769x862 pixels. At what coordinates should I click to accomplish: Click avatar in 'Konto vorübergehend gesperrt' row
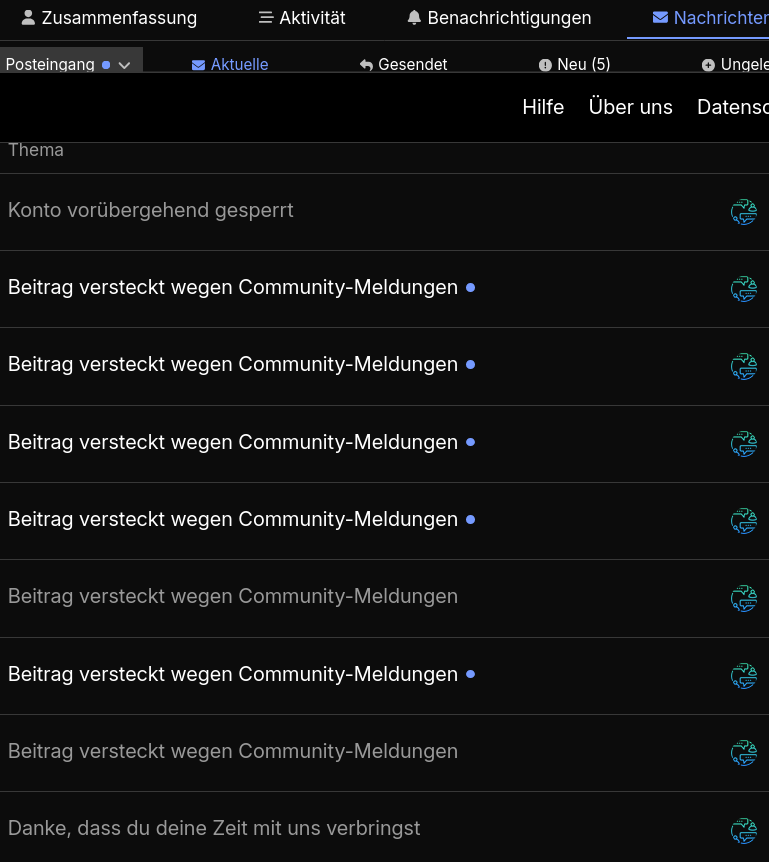pos(743,212)
